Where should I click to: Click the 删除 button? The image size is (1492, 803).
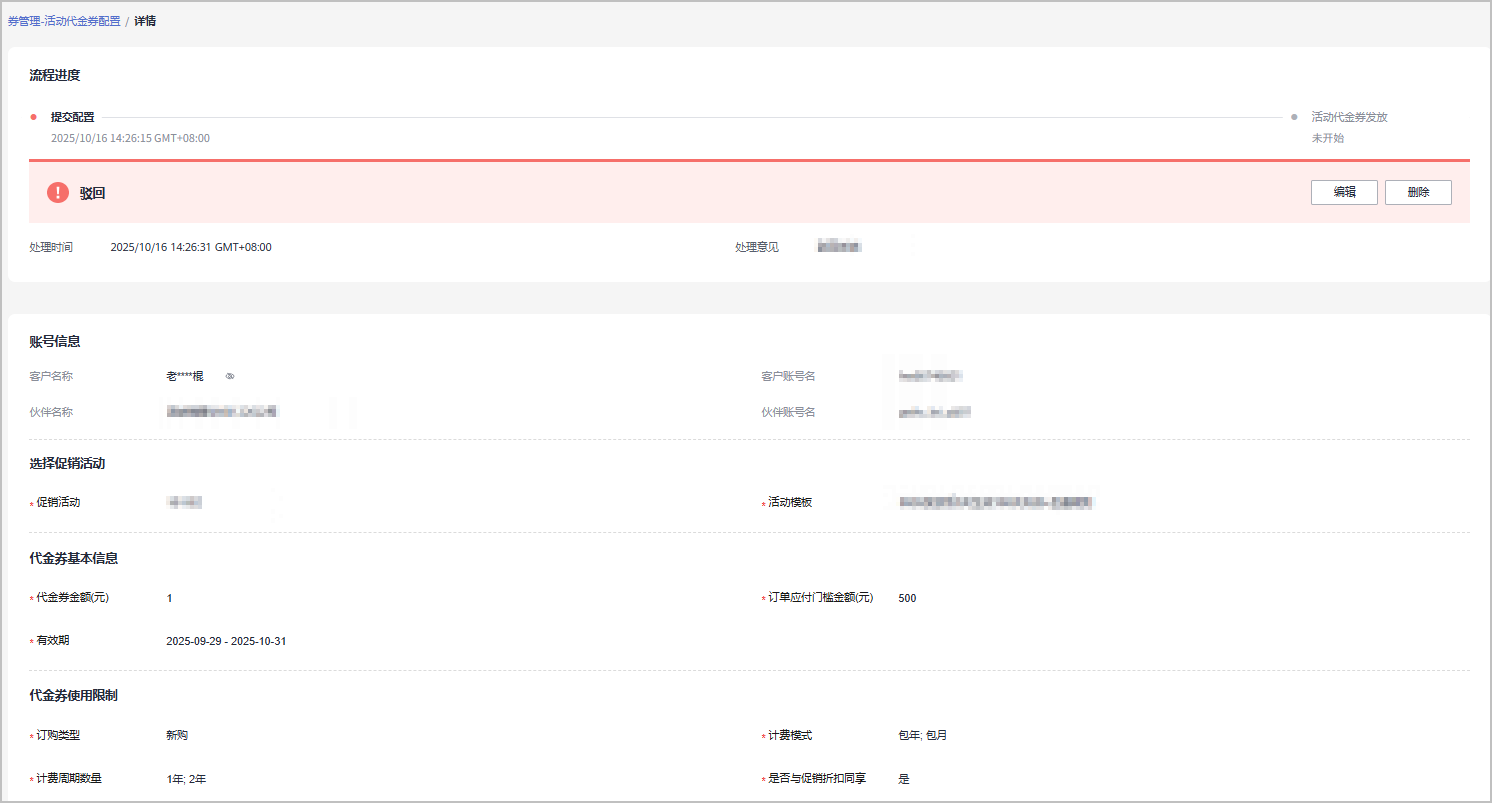tap(1418, 193)
